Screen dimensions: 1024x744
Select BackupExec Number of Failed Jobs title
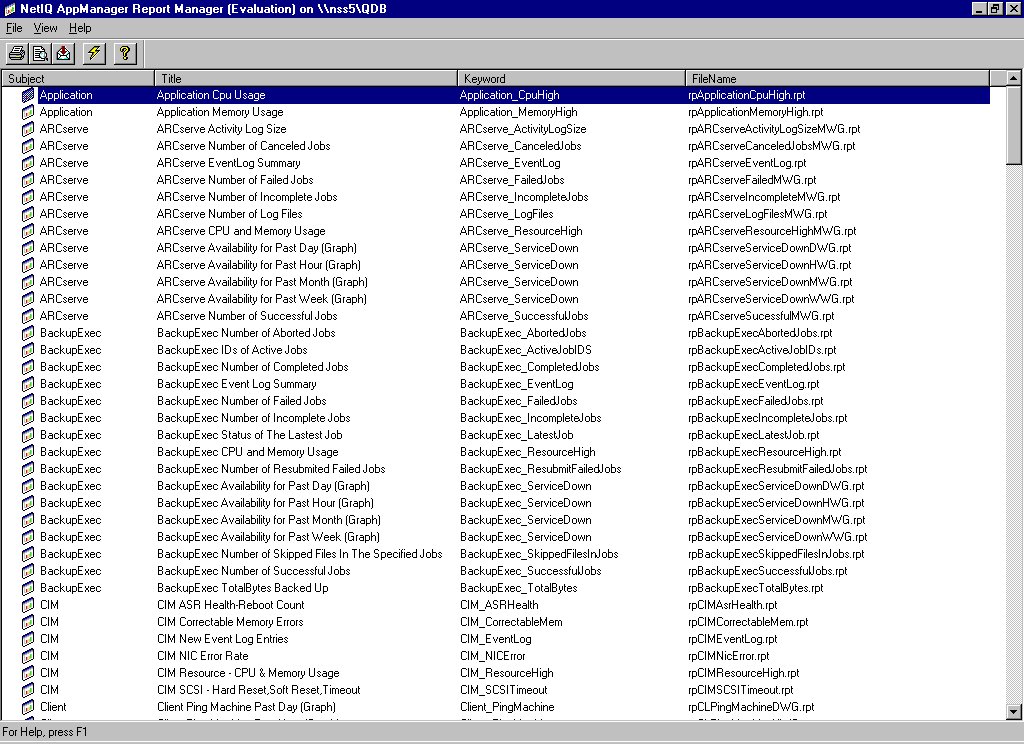(x=242, y=401)
